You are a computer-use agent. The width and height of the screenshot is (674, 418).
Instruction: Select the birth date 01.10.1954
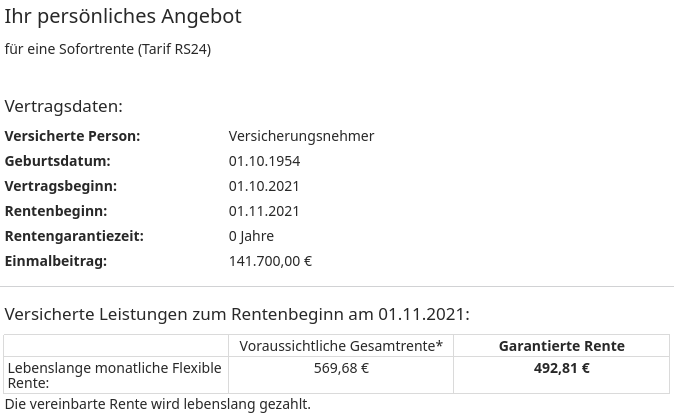(x=264, y=161)
